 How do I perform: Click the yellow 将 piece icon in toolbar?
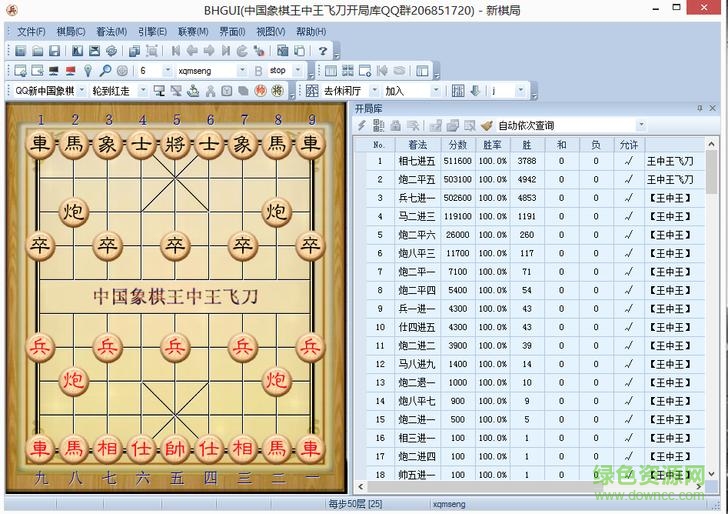pyautogui.click(x=278, y=91)
